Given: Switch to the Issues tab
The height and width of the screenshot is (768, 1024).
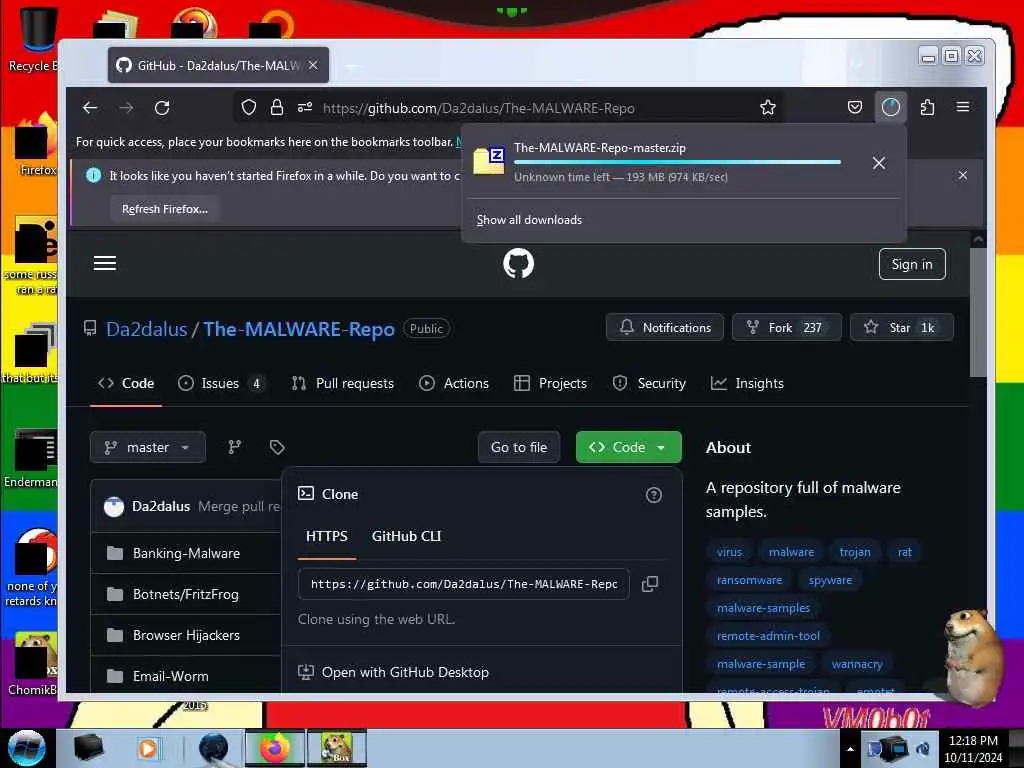Looking at the screenshot, I should pyautogui.click(x=220, y=383).
